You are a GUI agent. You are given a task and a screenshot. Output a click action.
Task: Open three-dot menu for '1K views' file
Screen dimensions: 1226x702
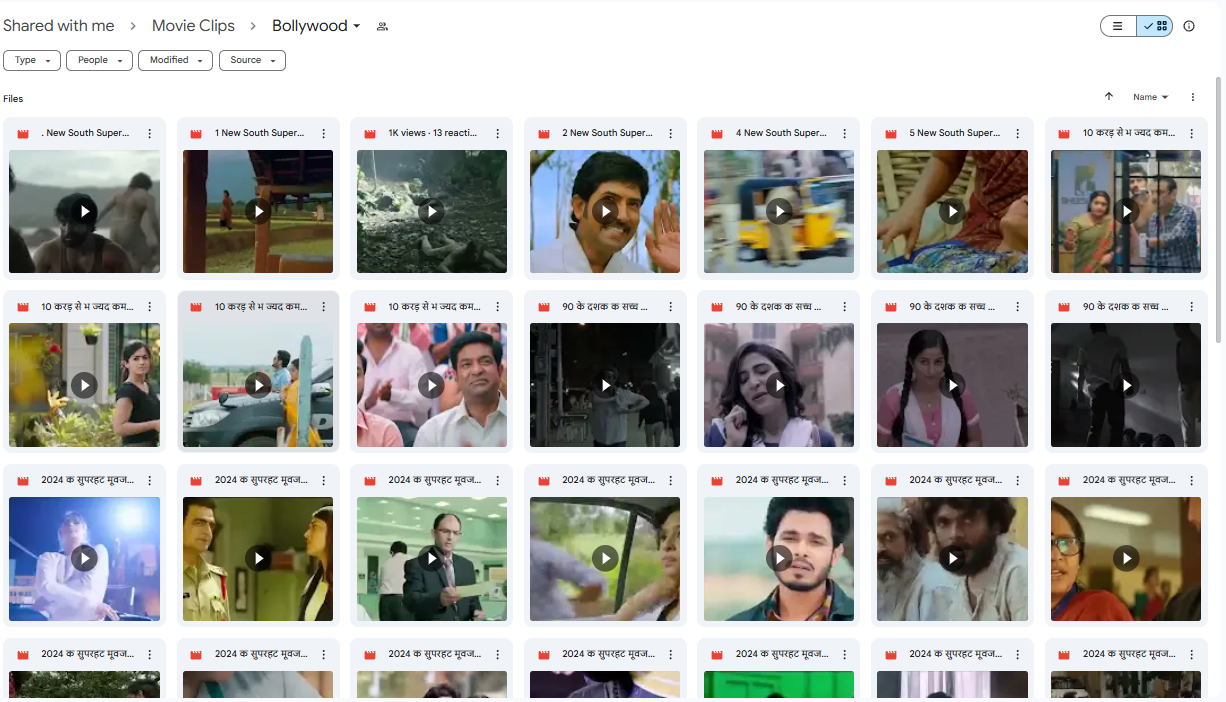point(497,134)
